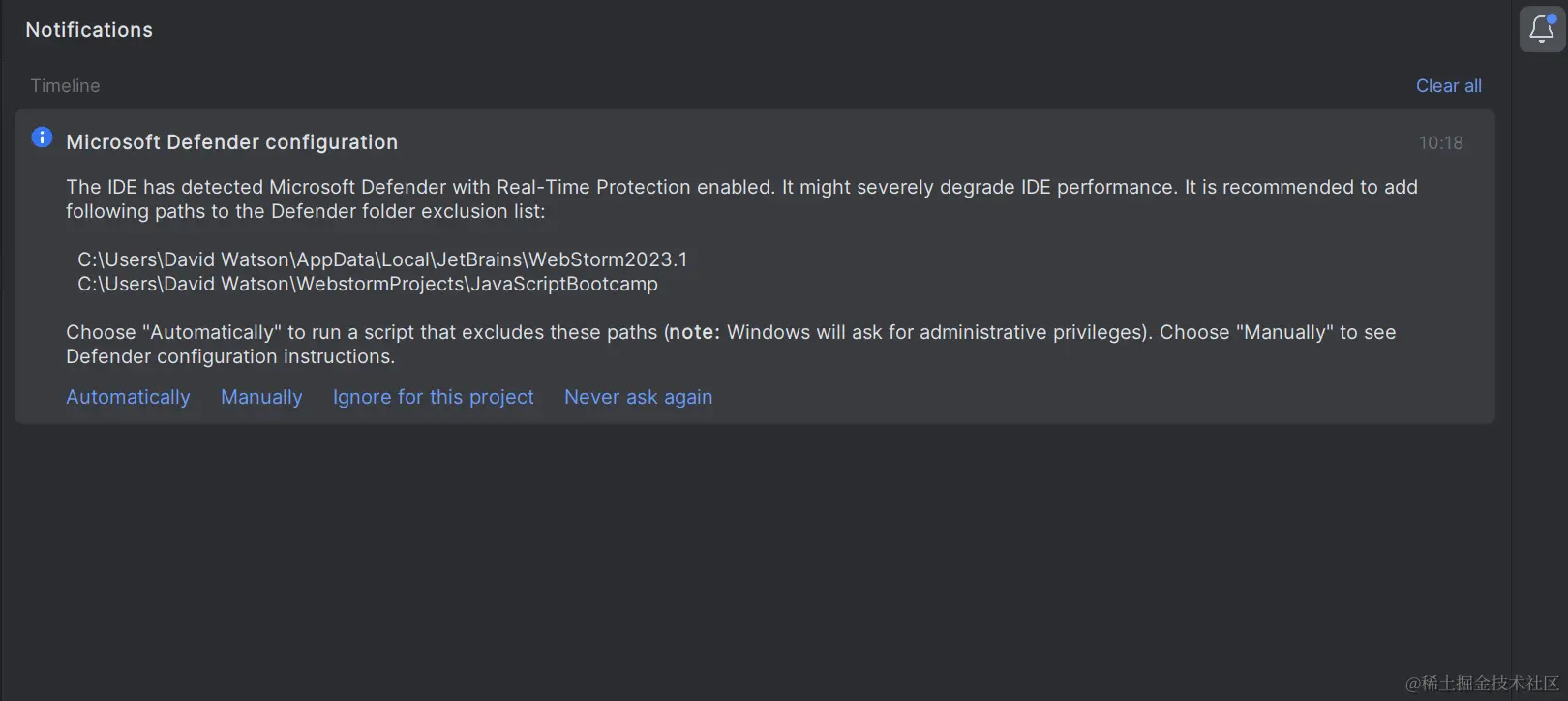Click the info symbol next to Microsoft Defender configuration

tap(42, 137)
